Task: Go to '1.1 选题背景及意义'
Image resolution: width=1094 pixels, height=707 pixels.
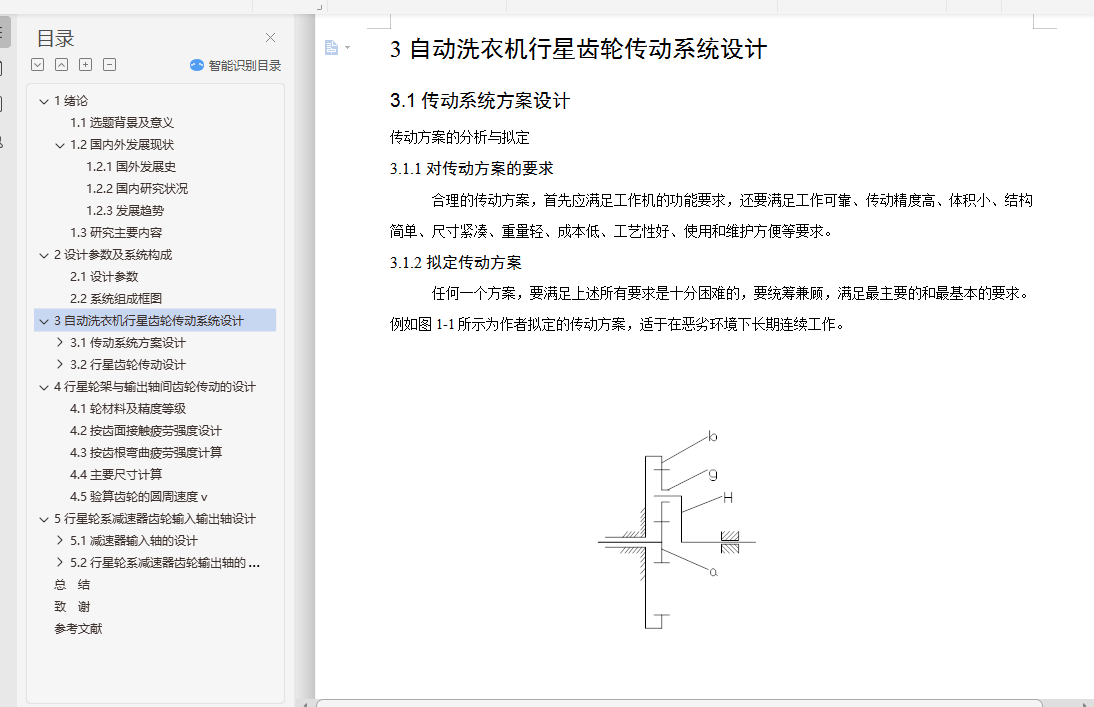Action: point(121,123)
